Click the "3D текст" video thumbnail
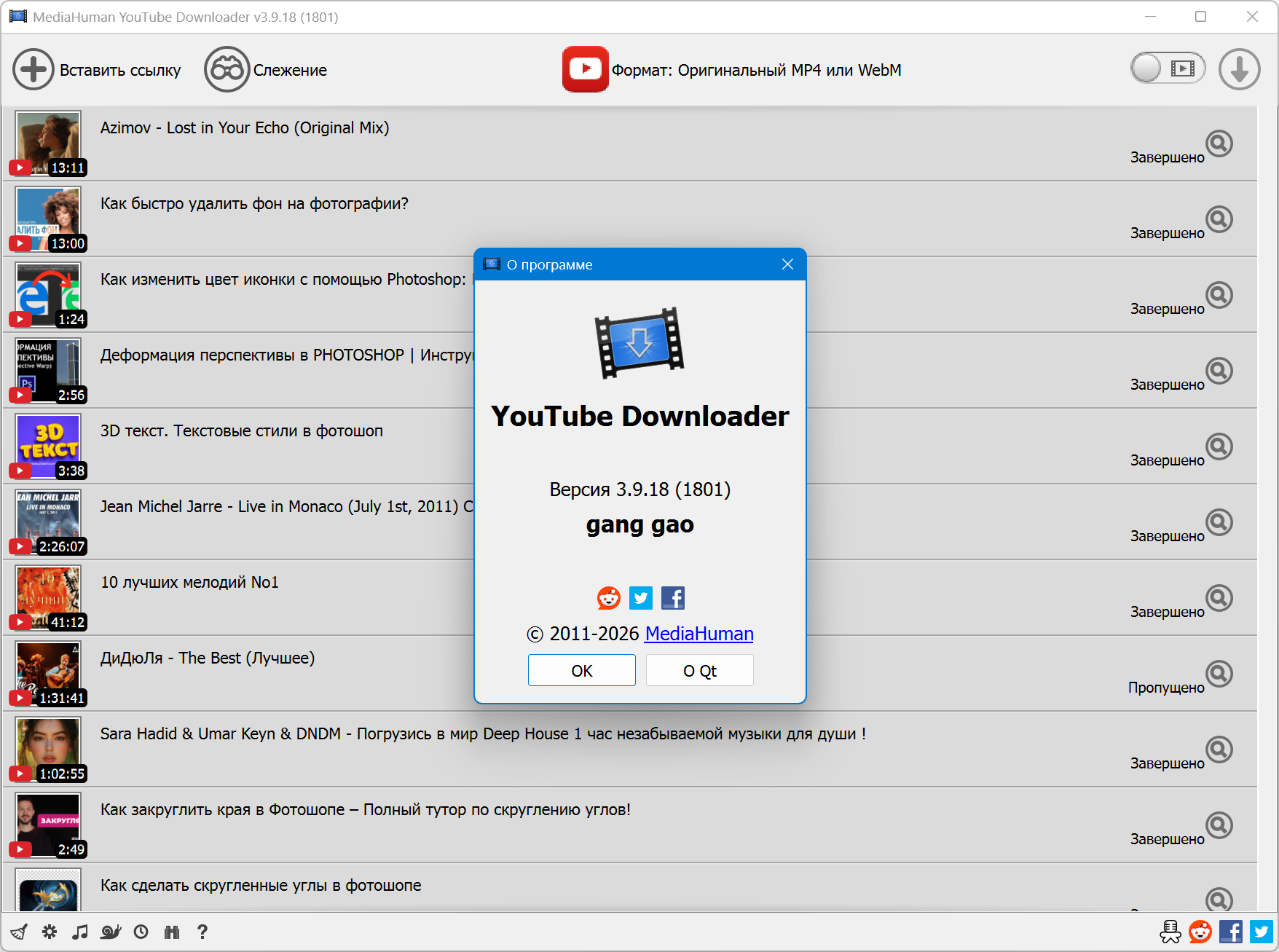The width and height of the screenshot is (1279, 952). click(48, 447)
